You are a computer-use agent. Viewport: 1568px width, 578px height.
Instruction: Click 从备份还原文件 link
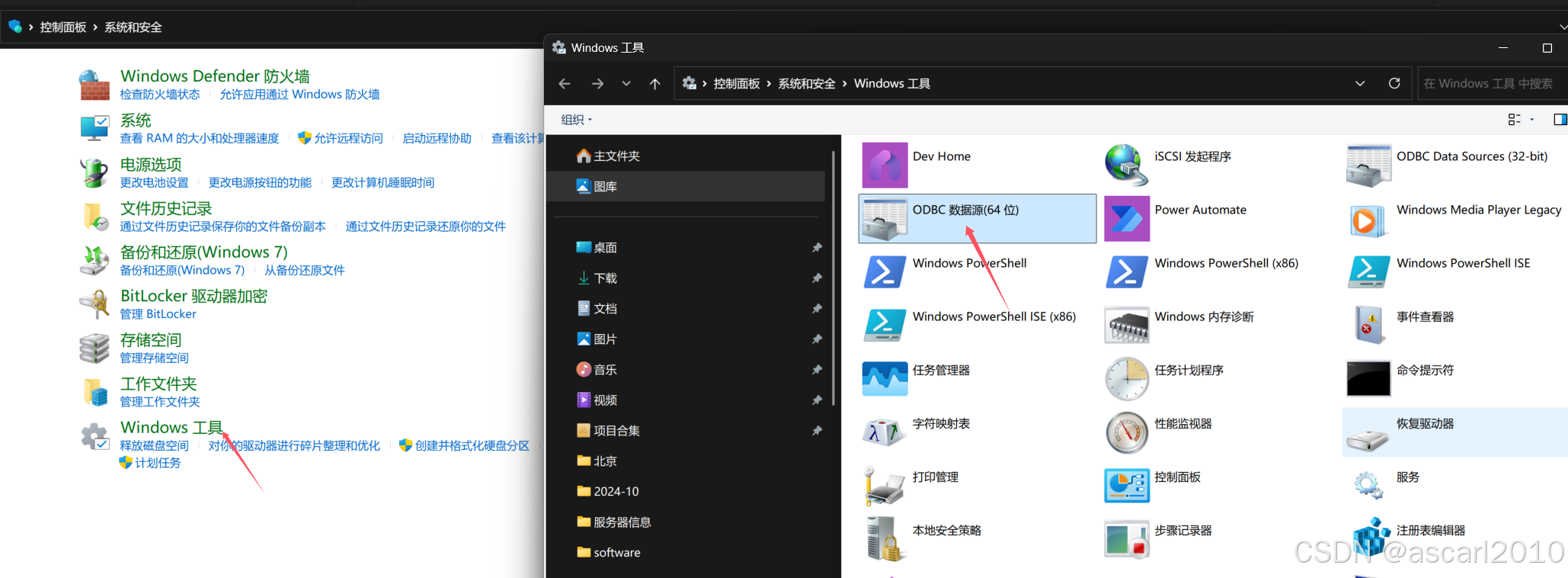coord(304,271)
